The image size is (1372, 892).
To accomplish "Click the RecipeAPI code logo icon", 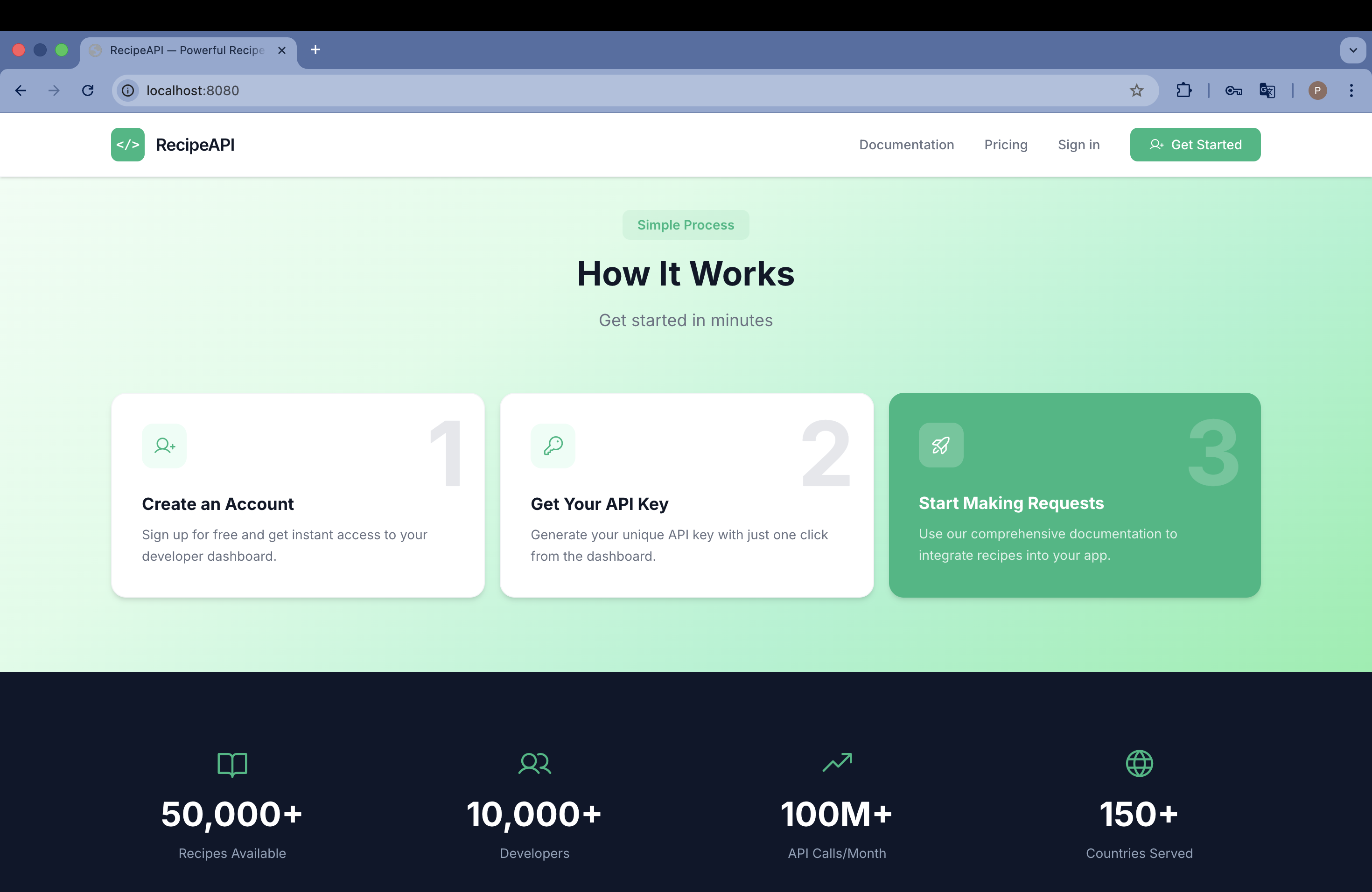I will (x=127, y=145).
